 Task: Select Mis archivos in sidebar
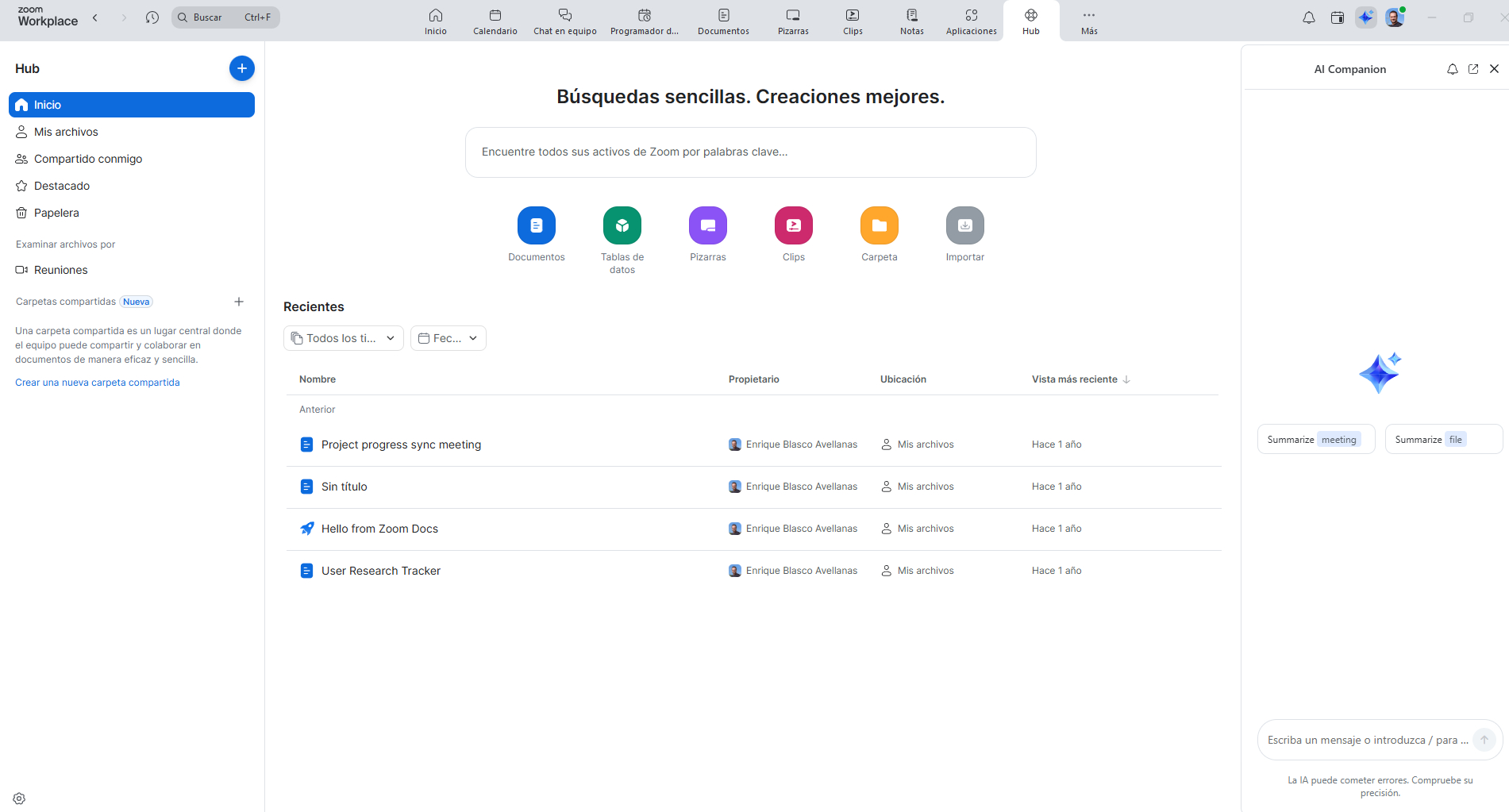click(66, 132)
